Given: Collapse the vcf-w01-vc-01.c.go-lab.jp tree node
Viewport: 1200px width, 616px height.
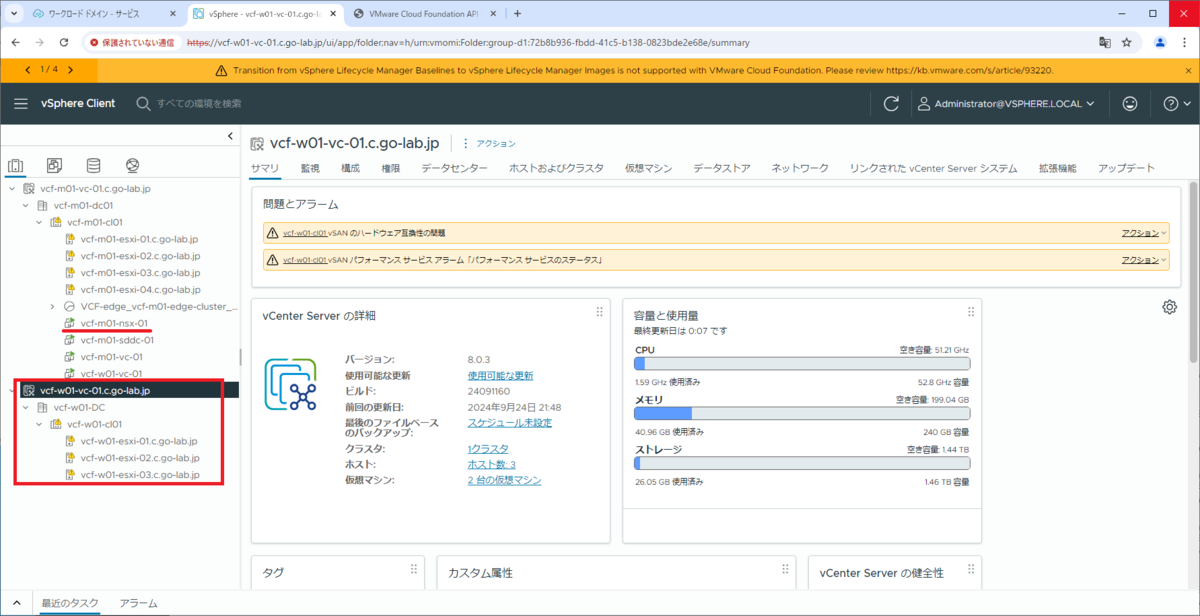Looking at the screenshot, I should tap(12, 391).
